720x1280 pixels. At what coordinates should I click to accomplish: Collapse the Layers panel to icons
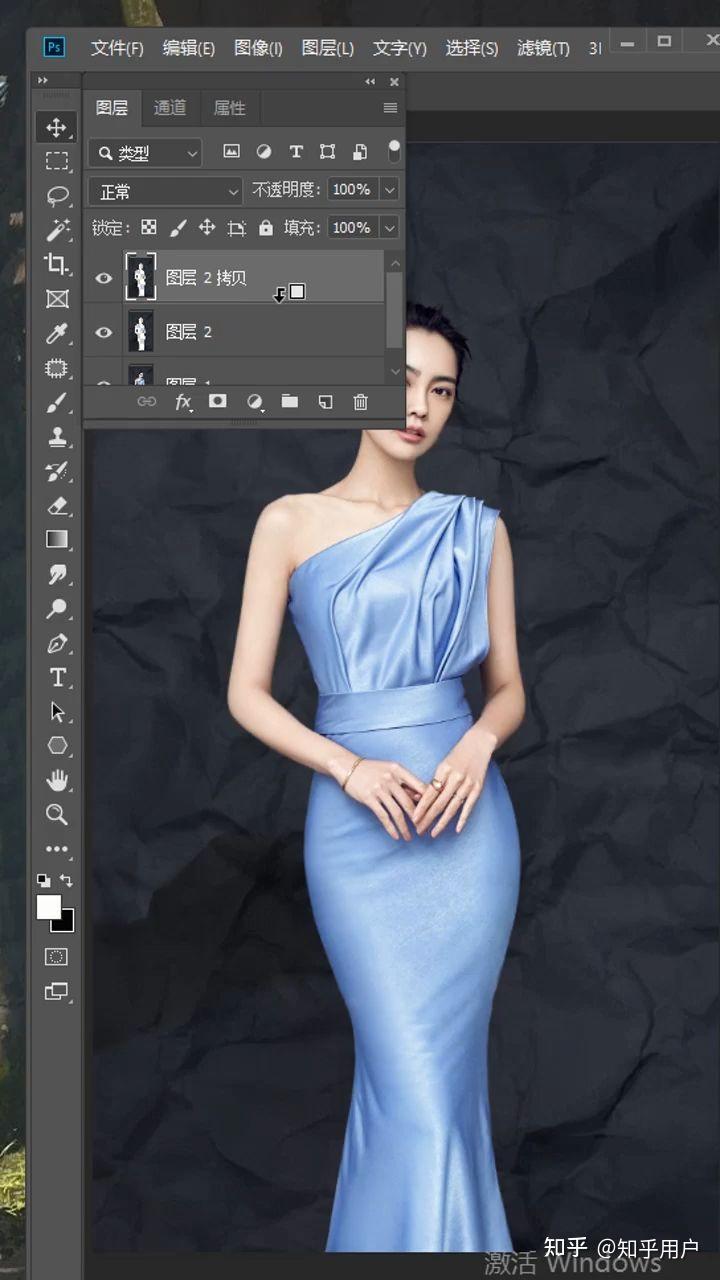[x=370, y=82]
